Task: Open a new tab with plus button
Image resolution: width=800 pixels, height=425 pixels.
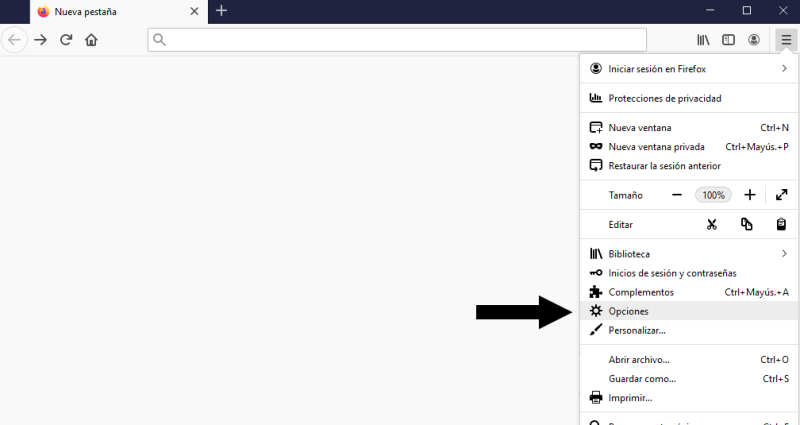Action: click(221, 11)
